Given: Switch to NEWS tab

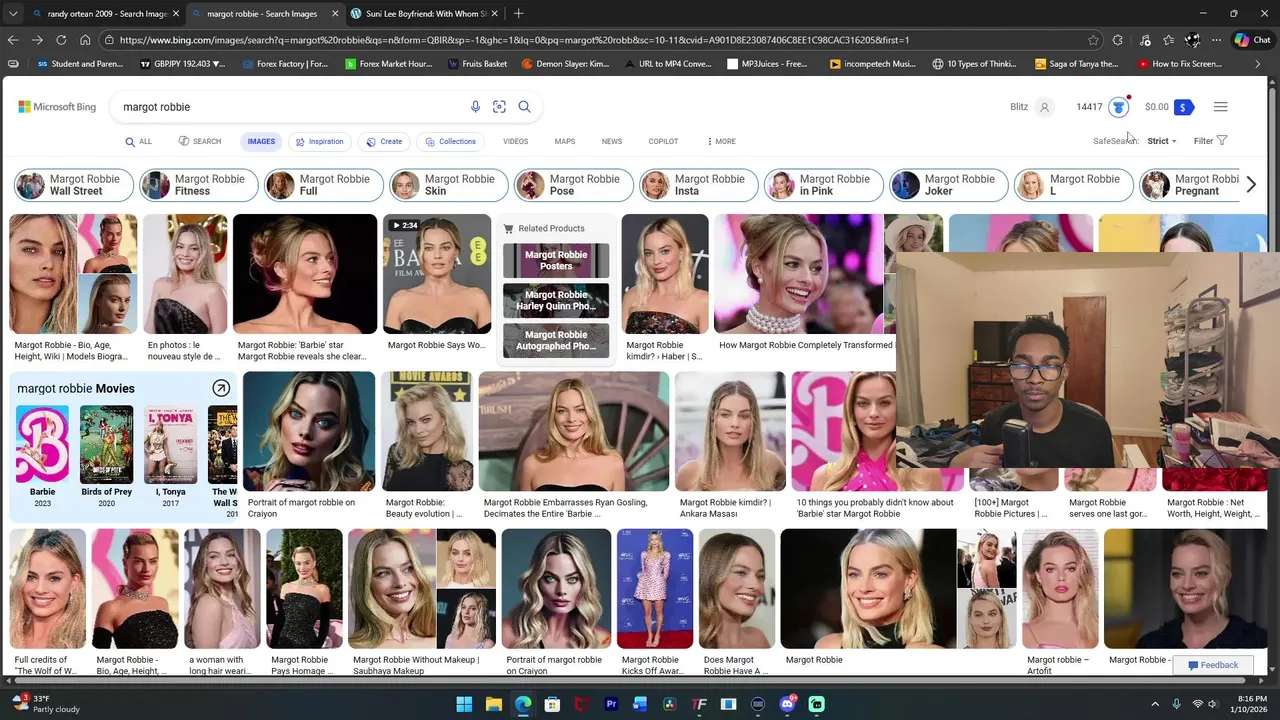Looking at the screenshot, I should (612, 141).
